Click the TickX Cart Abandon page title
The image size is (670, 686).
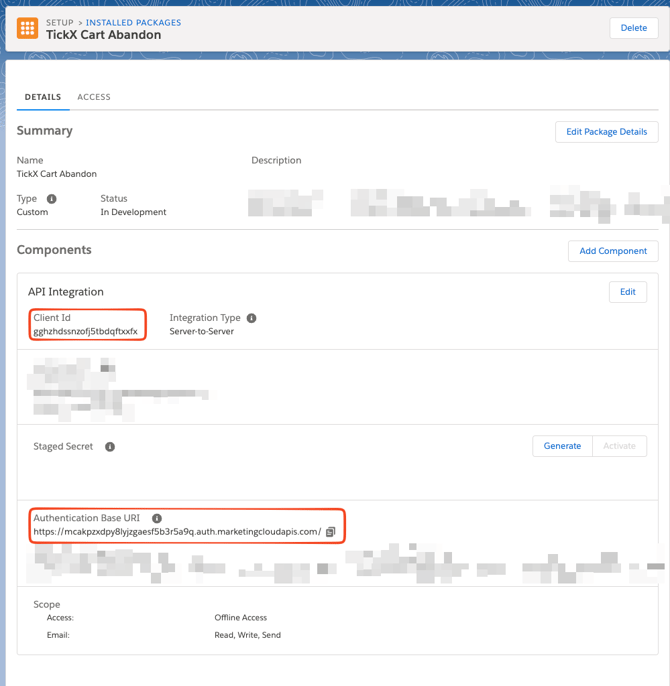coord(104,35)
